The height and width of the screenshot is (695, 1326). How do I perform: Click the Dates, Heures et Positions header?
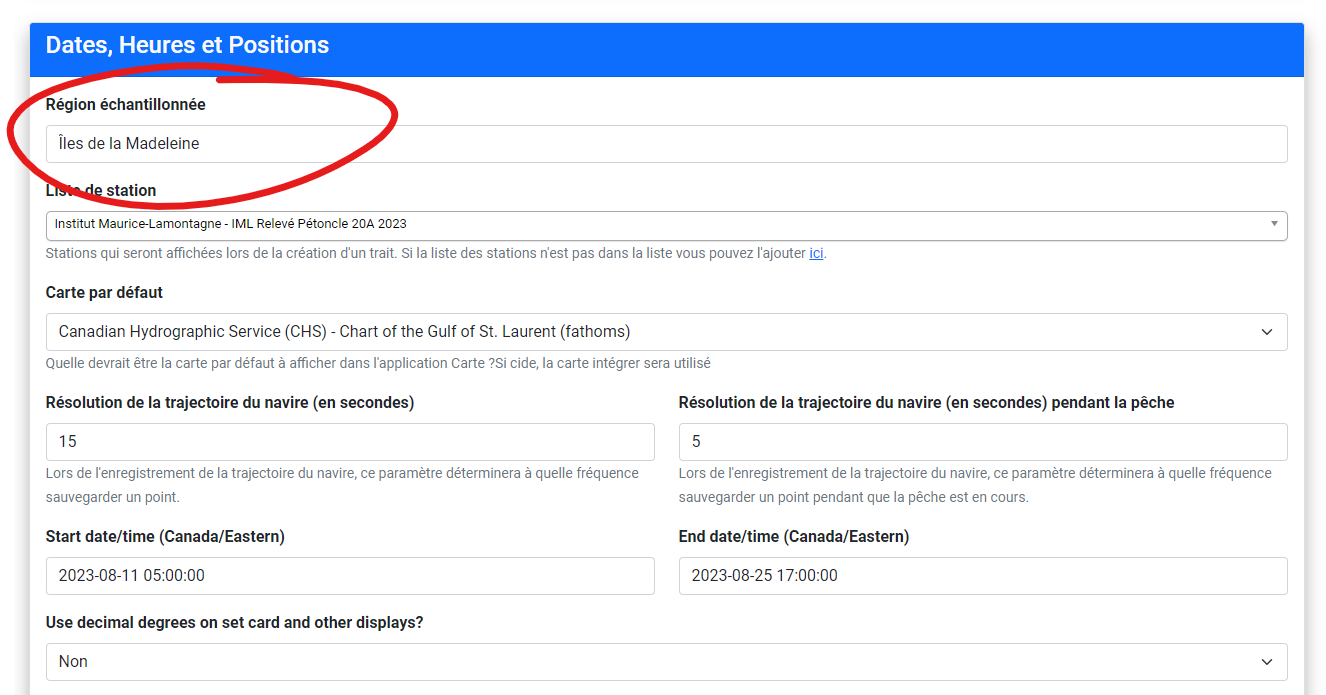click(187, 46)
